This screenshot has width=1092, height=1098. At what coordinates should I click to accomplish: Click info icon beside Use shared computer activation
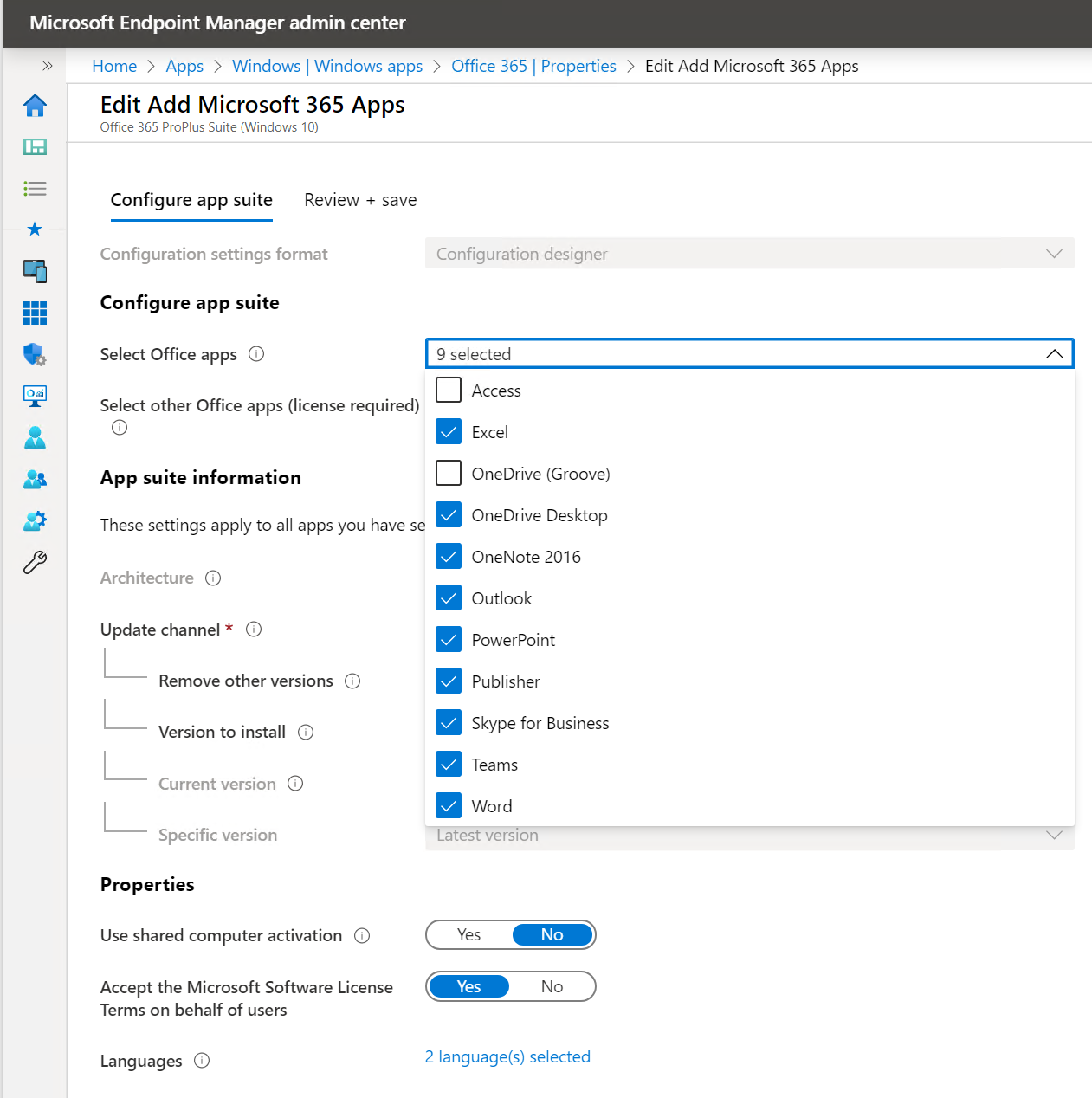tap(362, 936)
